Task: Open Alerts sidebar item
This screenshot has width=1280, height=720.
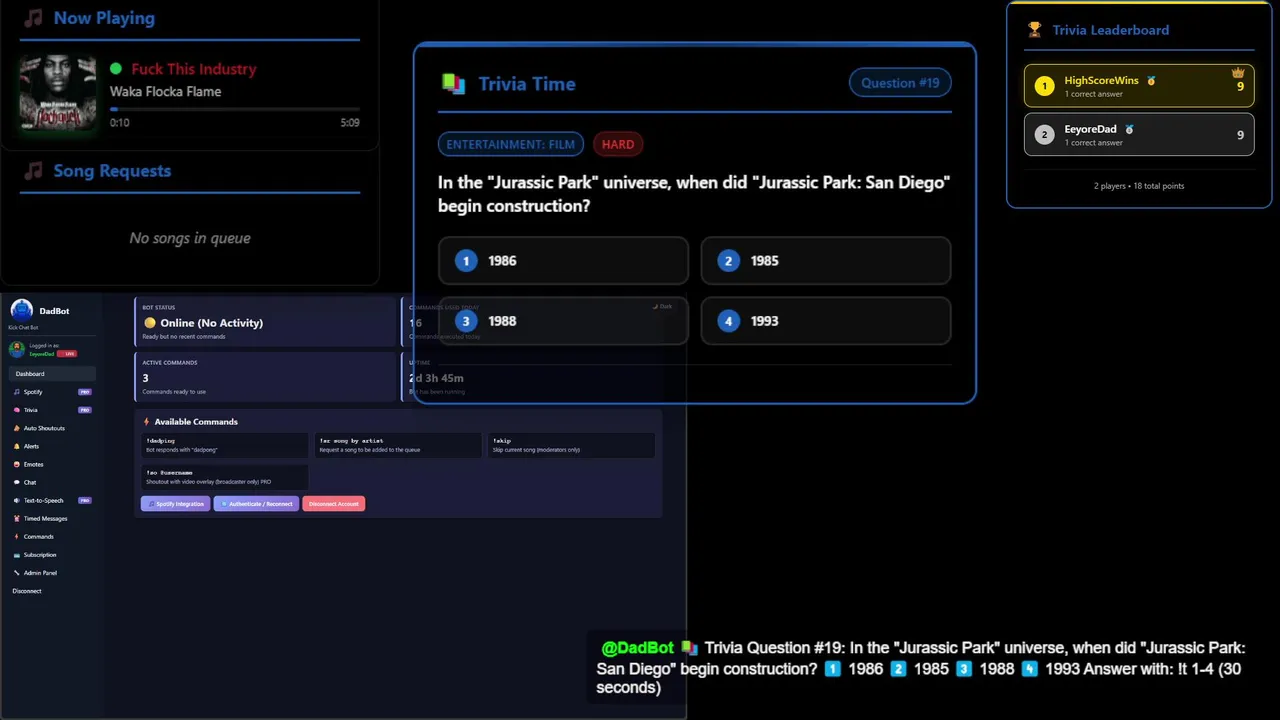Action: (x=52, y=446)
